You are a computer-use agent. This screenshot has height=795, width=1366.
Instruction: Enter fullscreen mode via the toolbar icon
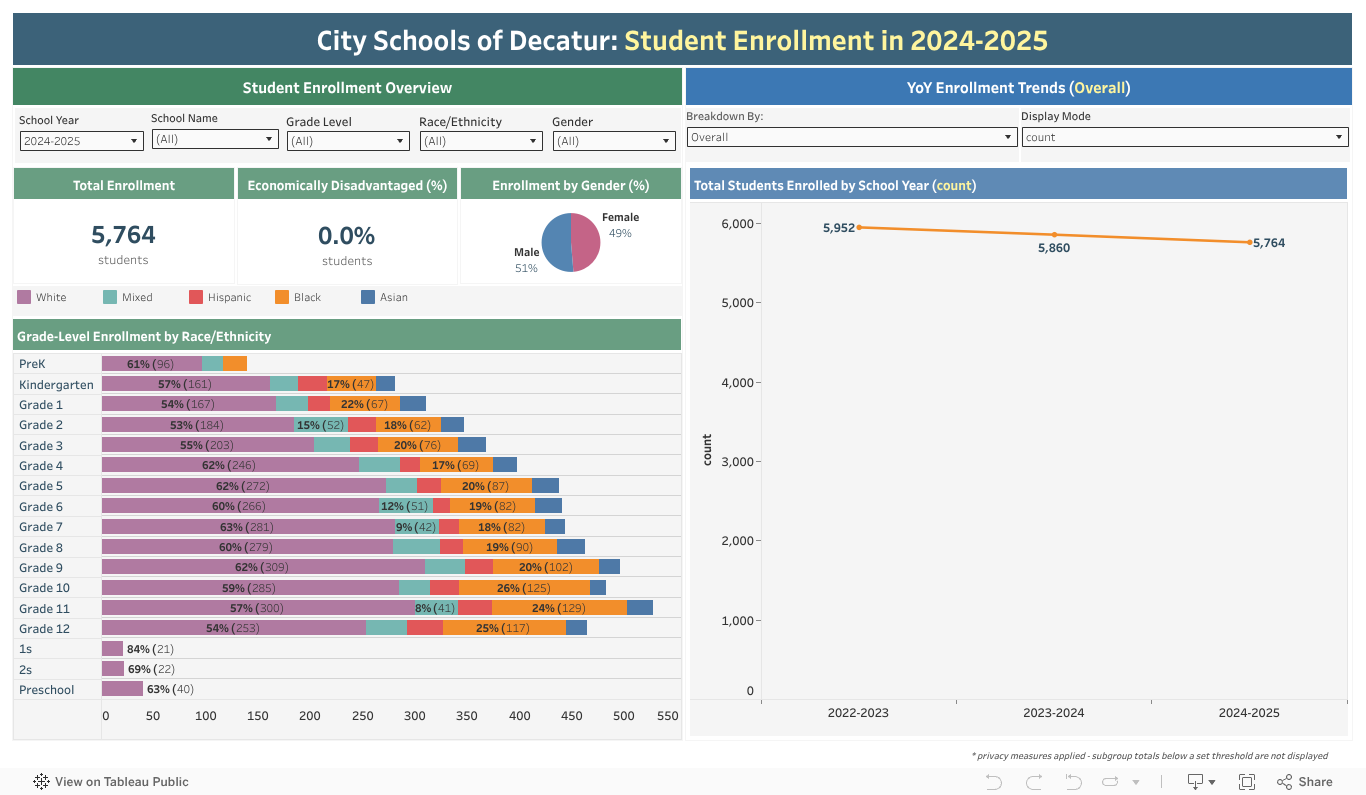[1247, 781]
